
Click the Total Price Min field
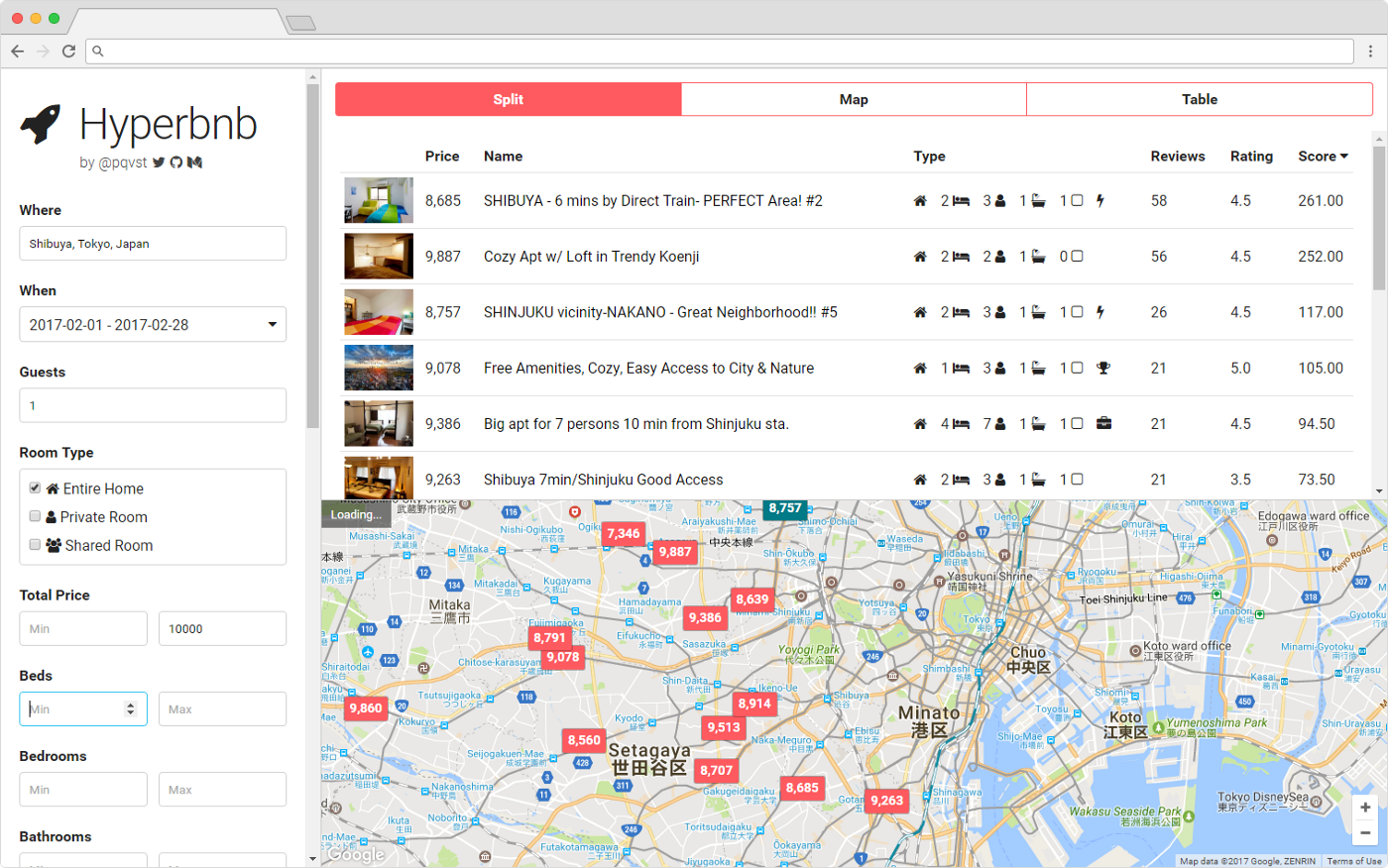(x=83, y=629)
